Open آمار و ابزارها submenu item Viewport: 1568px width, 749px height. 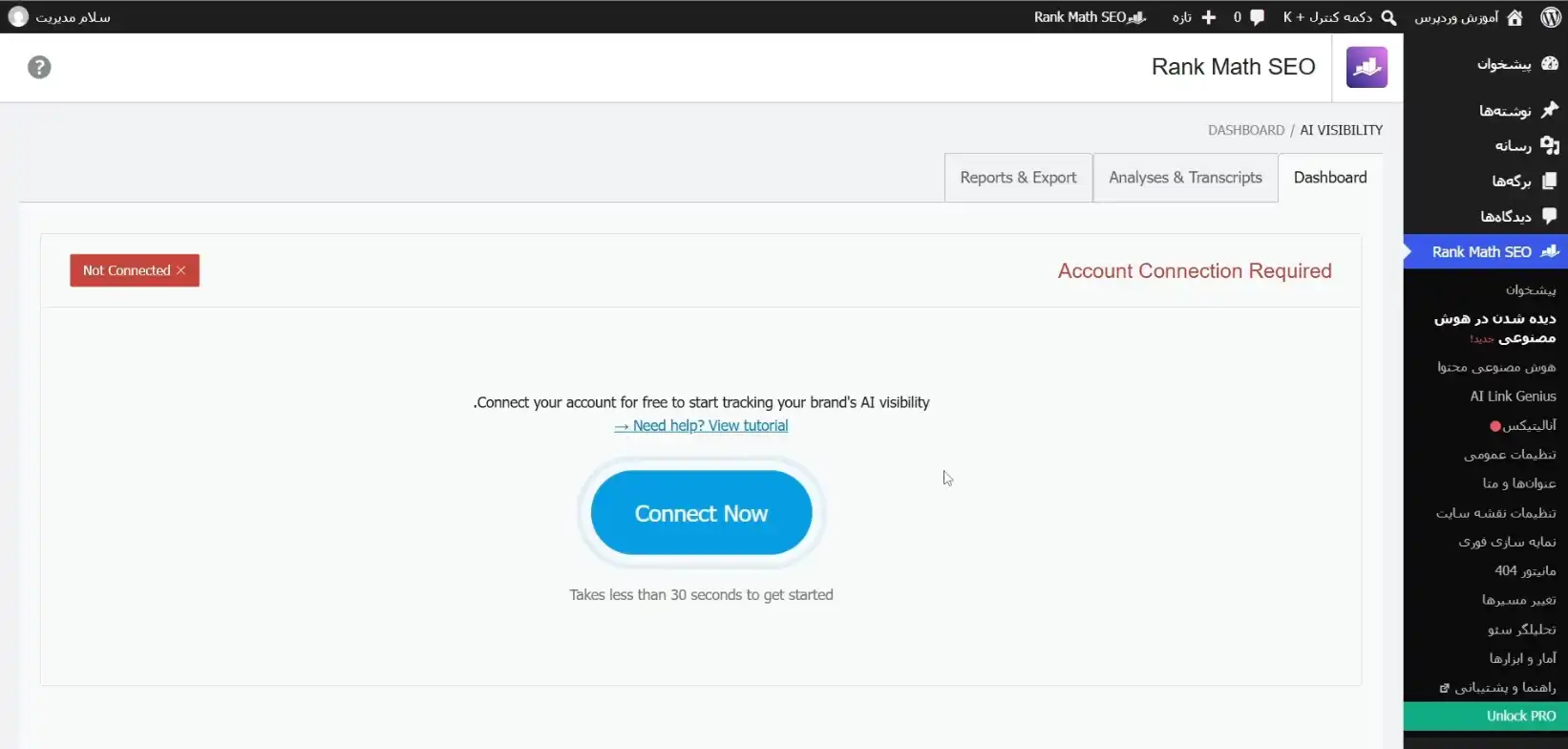coord(1522,658)
